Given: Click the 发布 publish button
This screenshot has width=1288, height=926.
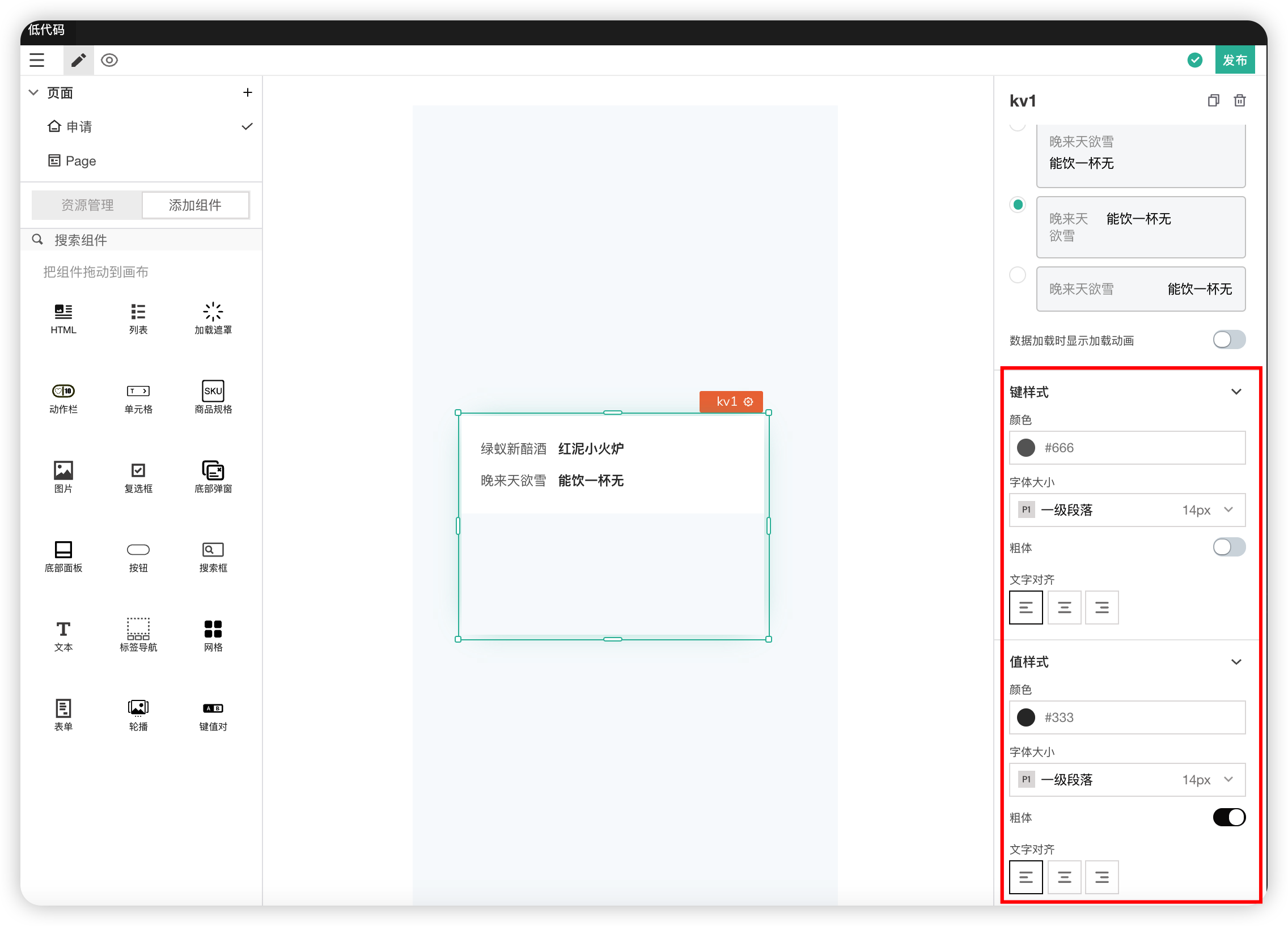Looking at the screenshot, I should click(x=1235, y=60).
